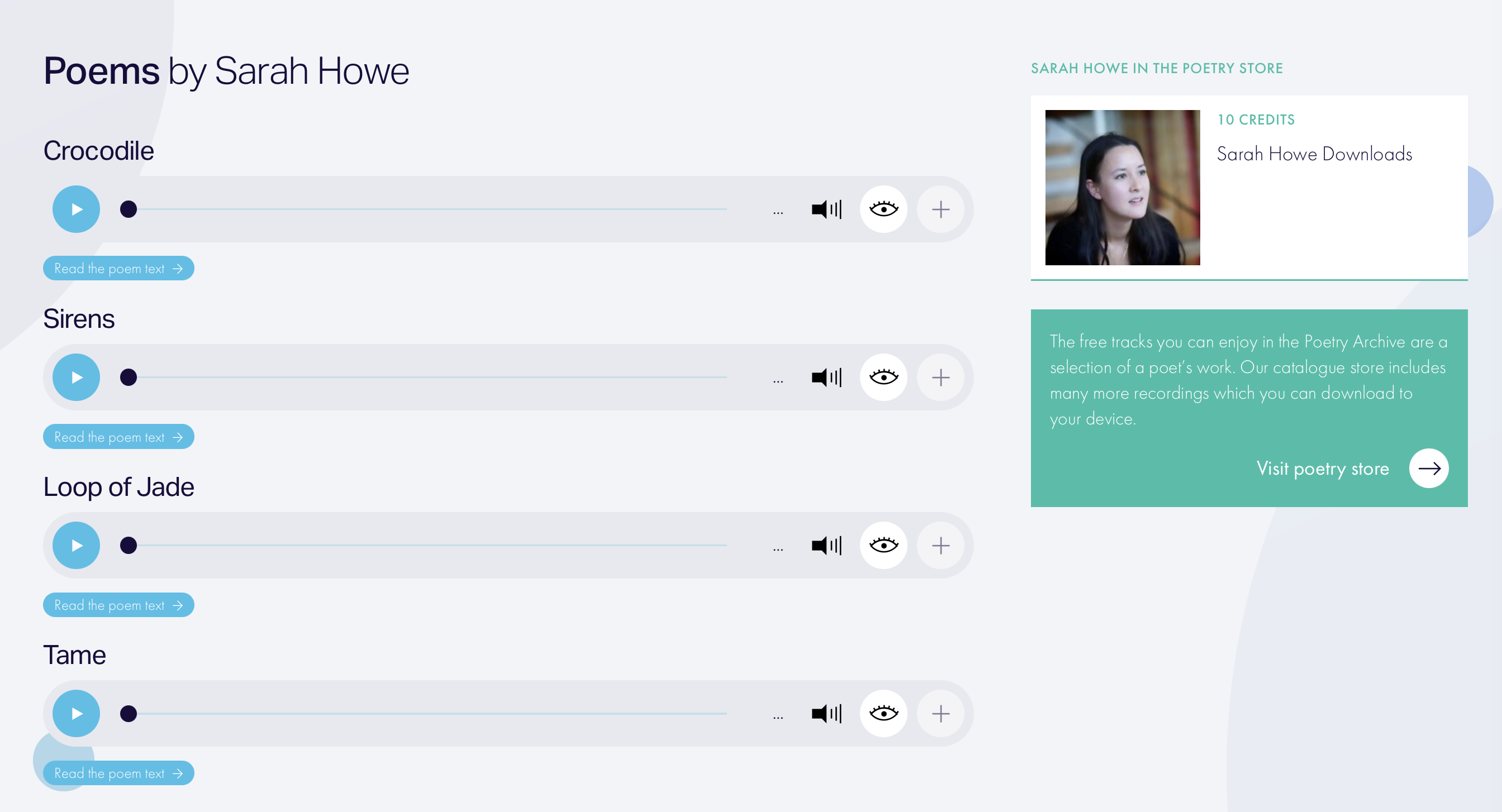
Task: Mute the Tame player speaker icon
Action: point(826,713)
